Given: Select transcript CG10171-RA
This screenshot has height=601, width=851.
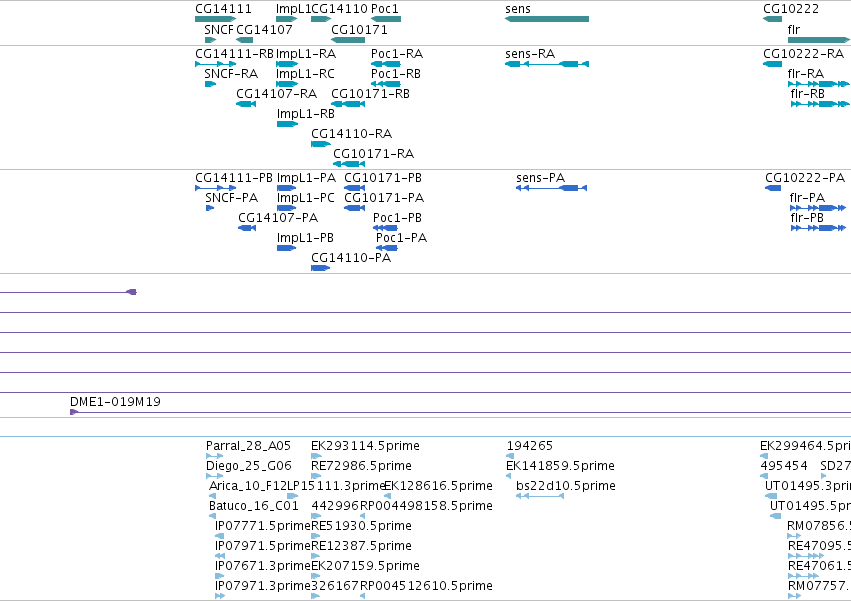Looking at the screenshot, I should (349, 165).
